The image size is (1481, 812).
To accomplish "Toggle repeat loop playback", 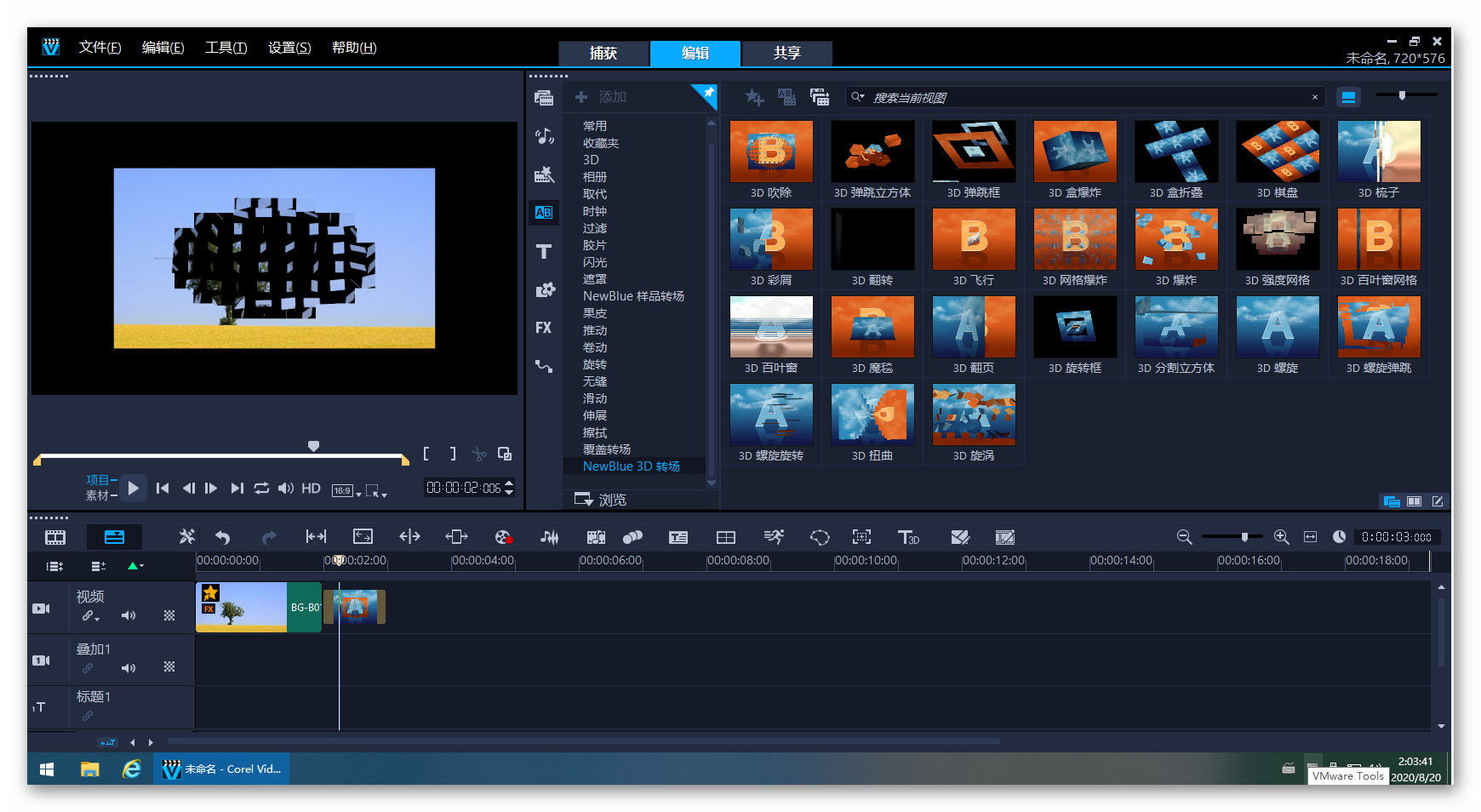I will click(261, 489).
